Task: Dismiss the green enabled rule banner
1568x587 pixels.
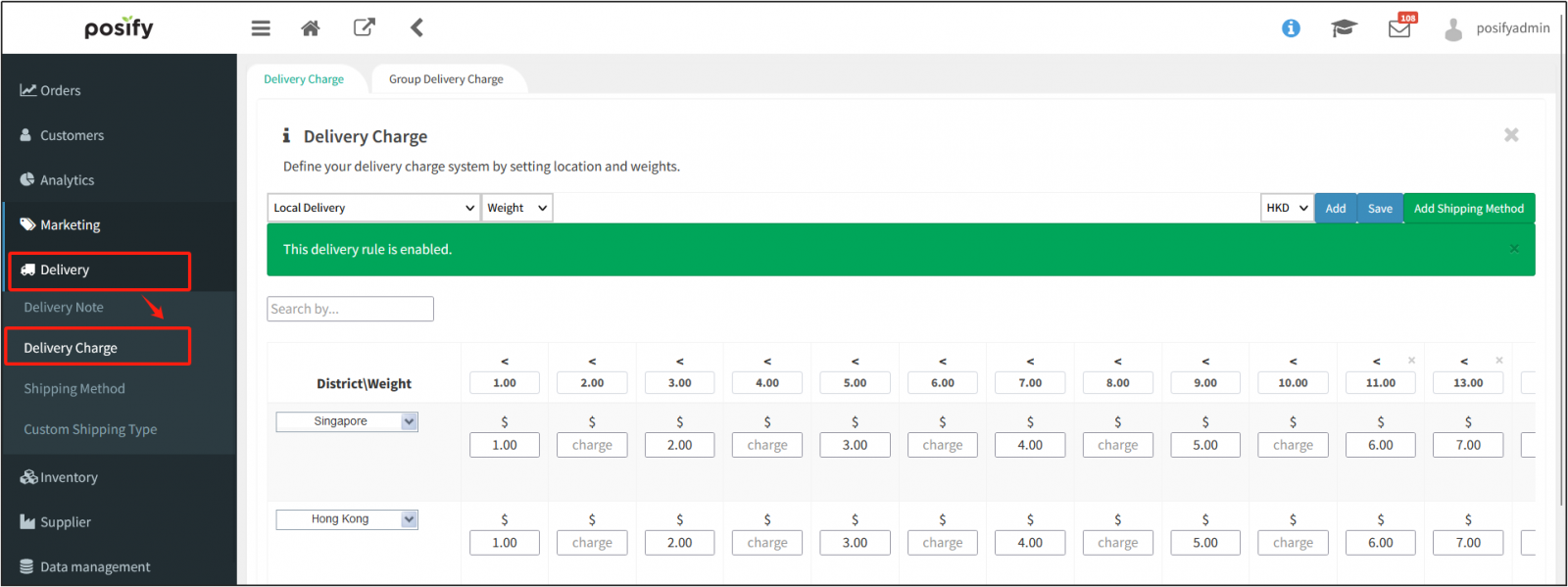Action: coord(1514,249)
